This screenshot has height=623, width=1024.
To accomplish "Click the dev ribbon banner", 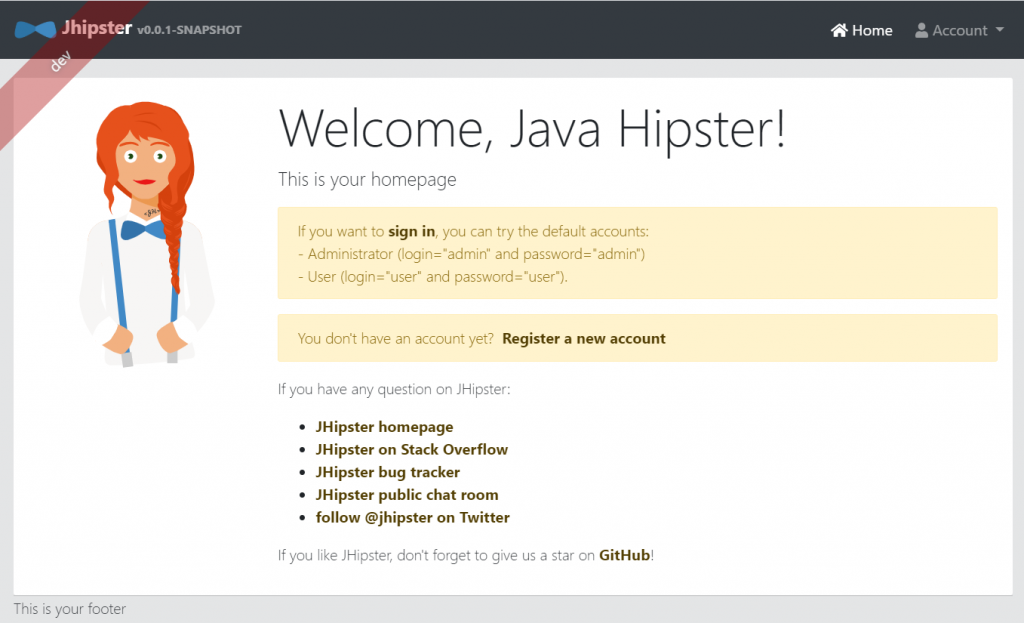I will click(60, 62).
